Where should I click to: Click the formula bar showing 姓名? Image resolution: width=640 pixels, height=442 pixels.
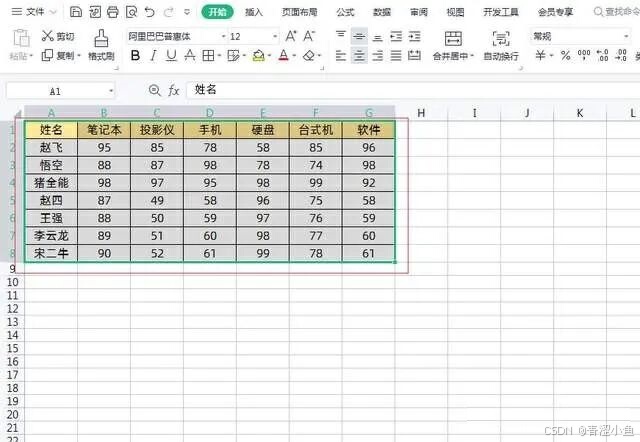click(413, 90)
